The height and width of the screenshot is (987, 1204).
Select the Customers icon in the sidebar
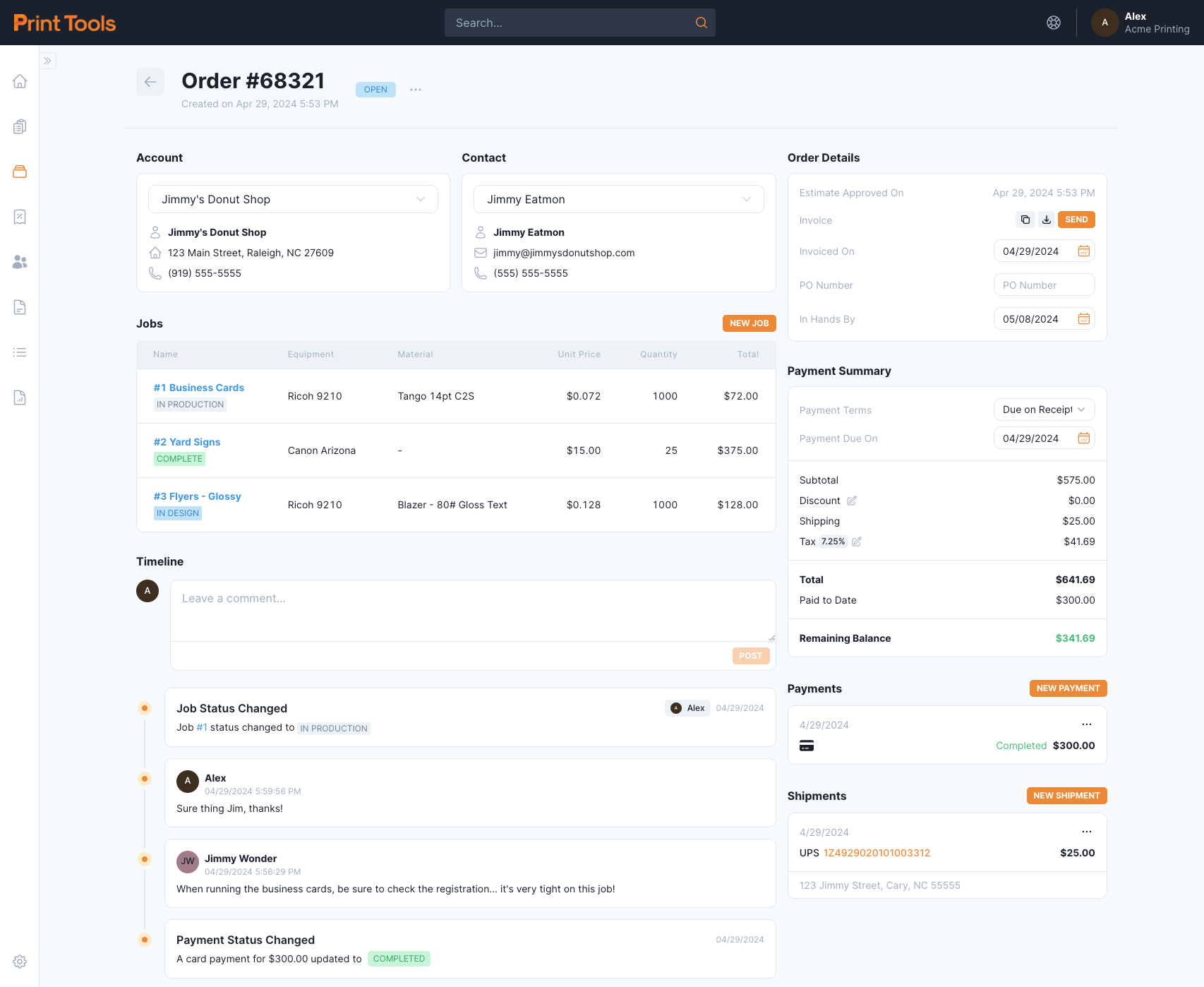pyautogui.click(x=20, y=262)
